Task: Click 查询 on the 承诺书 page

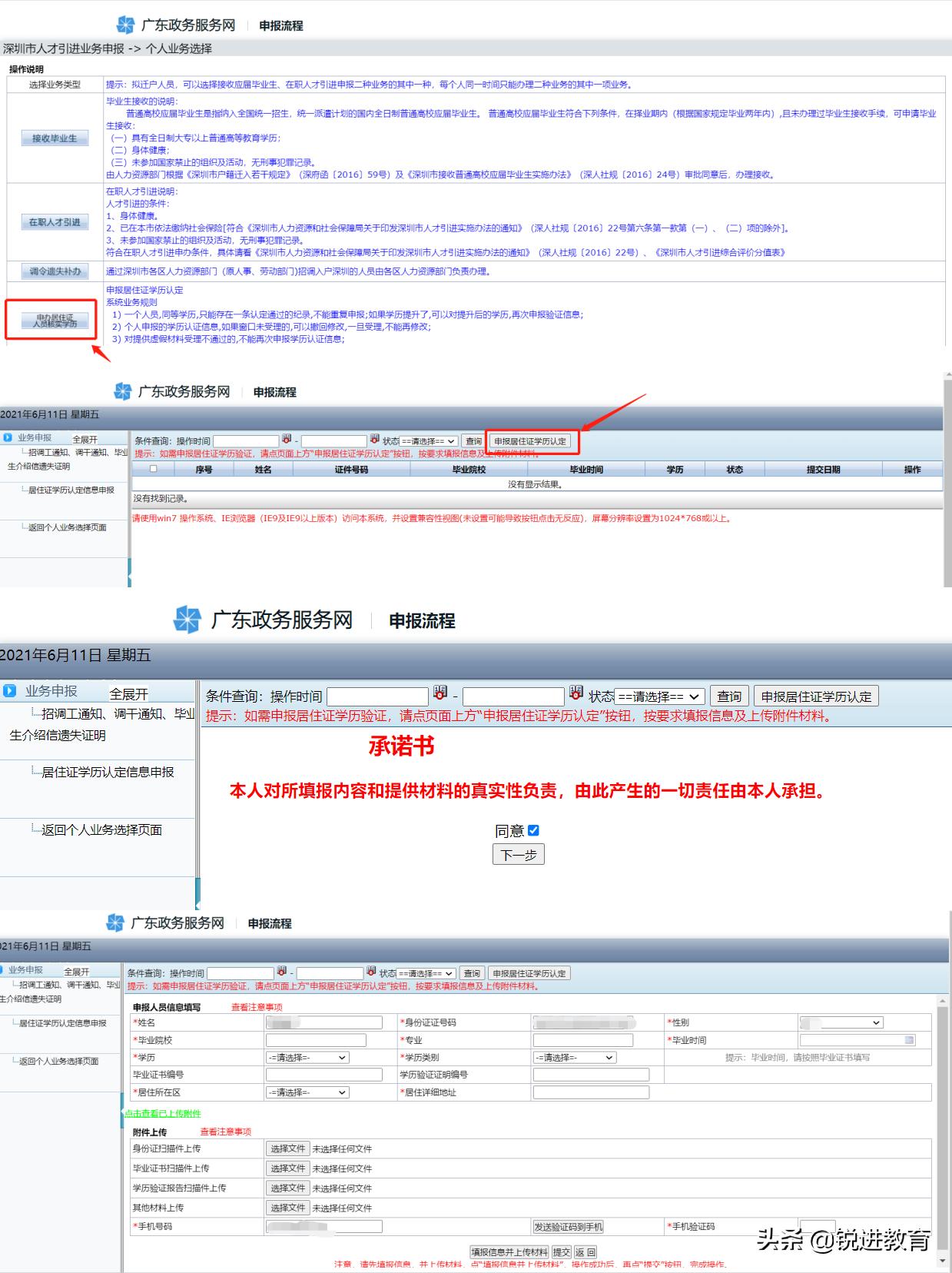Action: click(x=729, y=696)
